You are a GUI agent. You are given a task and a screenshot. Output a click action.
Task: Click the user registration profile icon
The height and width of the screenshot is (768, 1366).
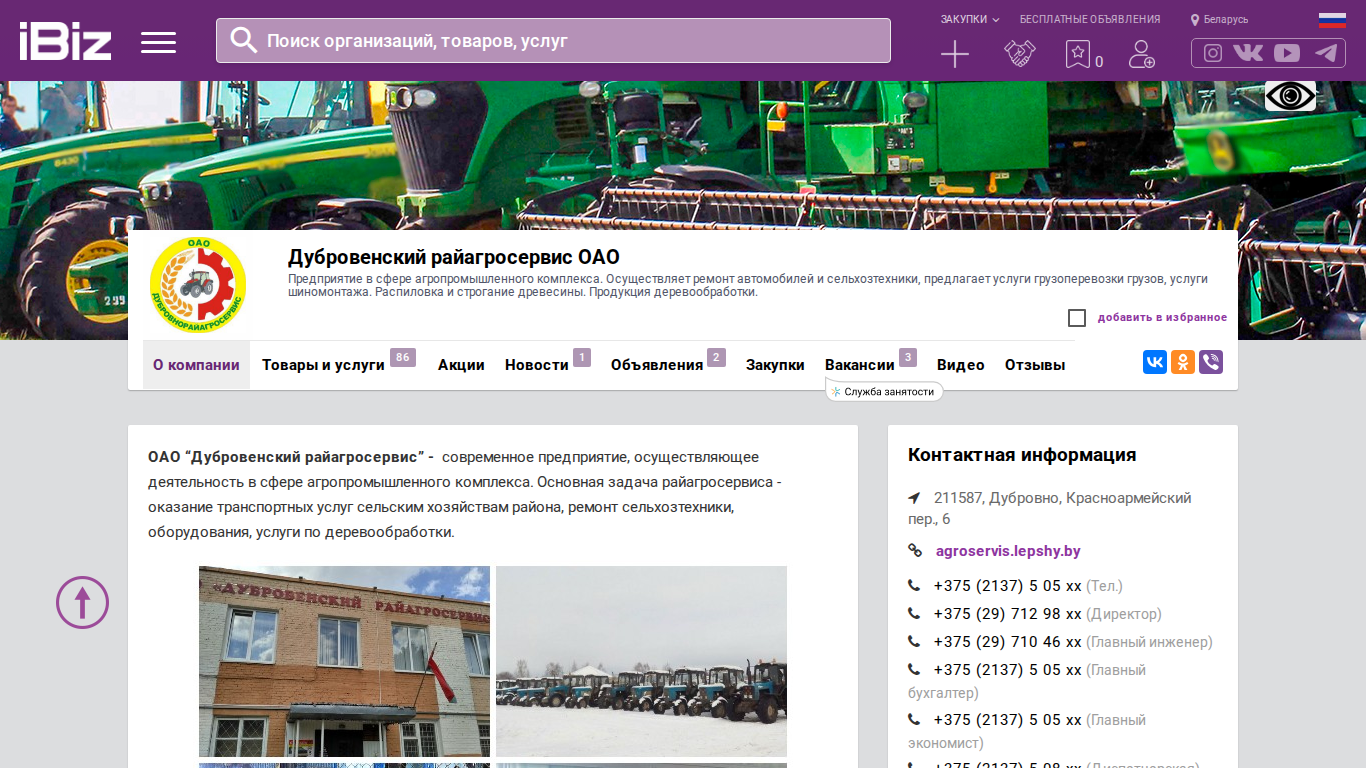coord(1141,54)
